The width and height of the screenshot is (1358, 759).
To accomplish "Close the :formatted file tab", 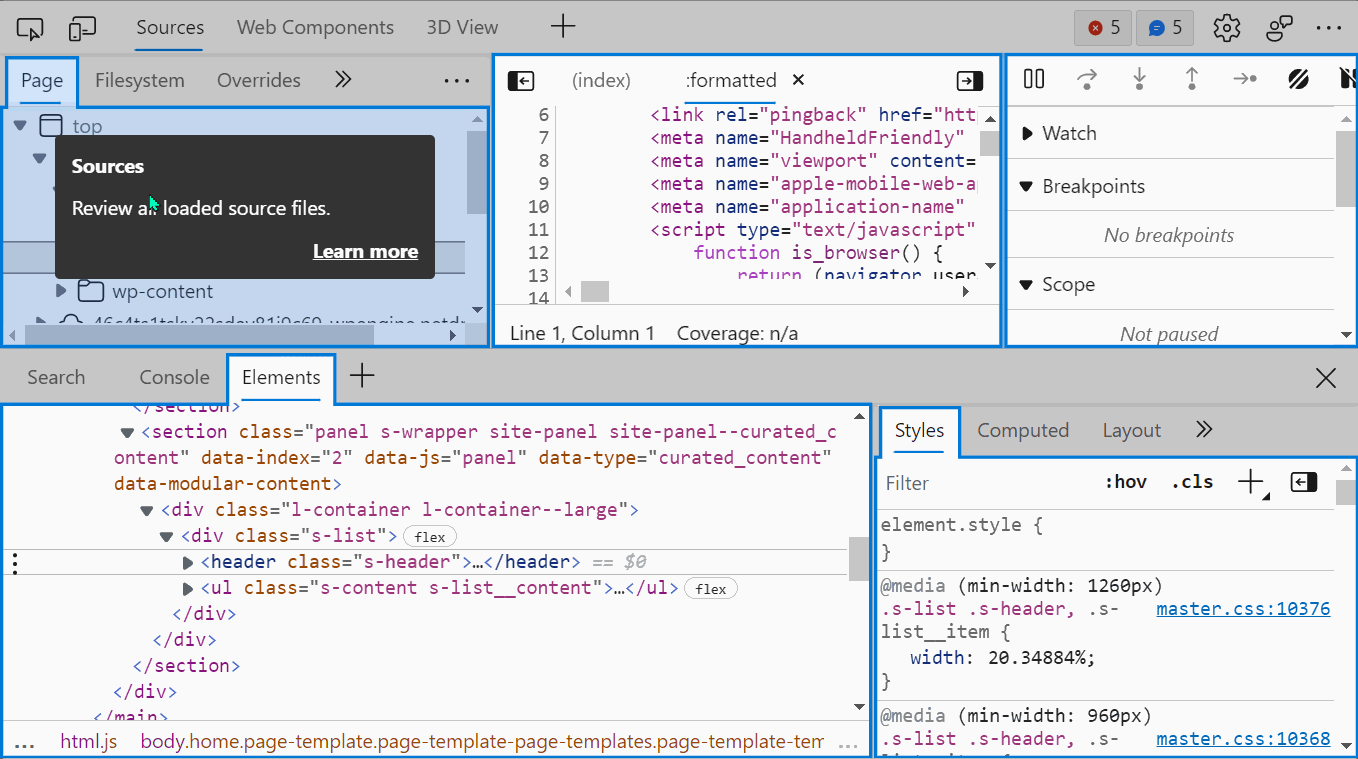I will point(798,80).
